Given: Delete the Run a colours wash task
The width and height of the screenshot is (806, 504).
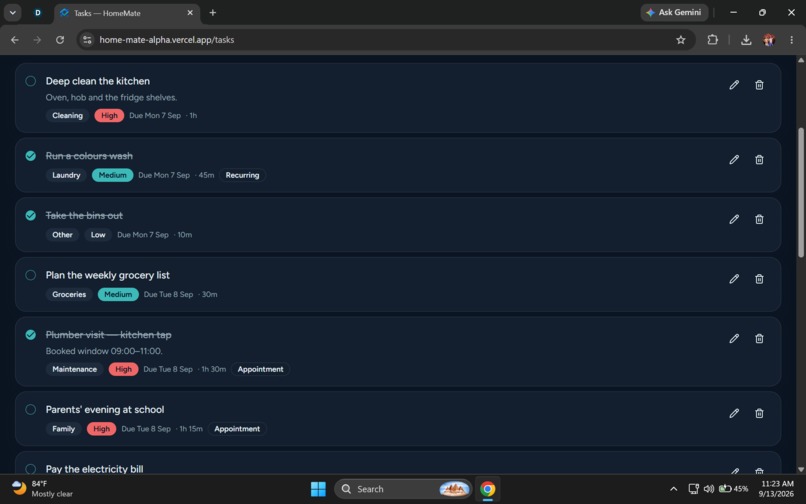Looking at the screenshot, I should pos(759,159).
